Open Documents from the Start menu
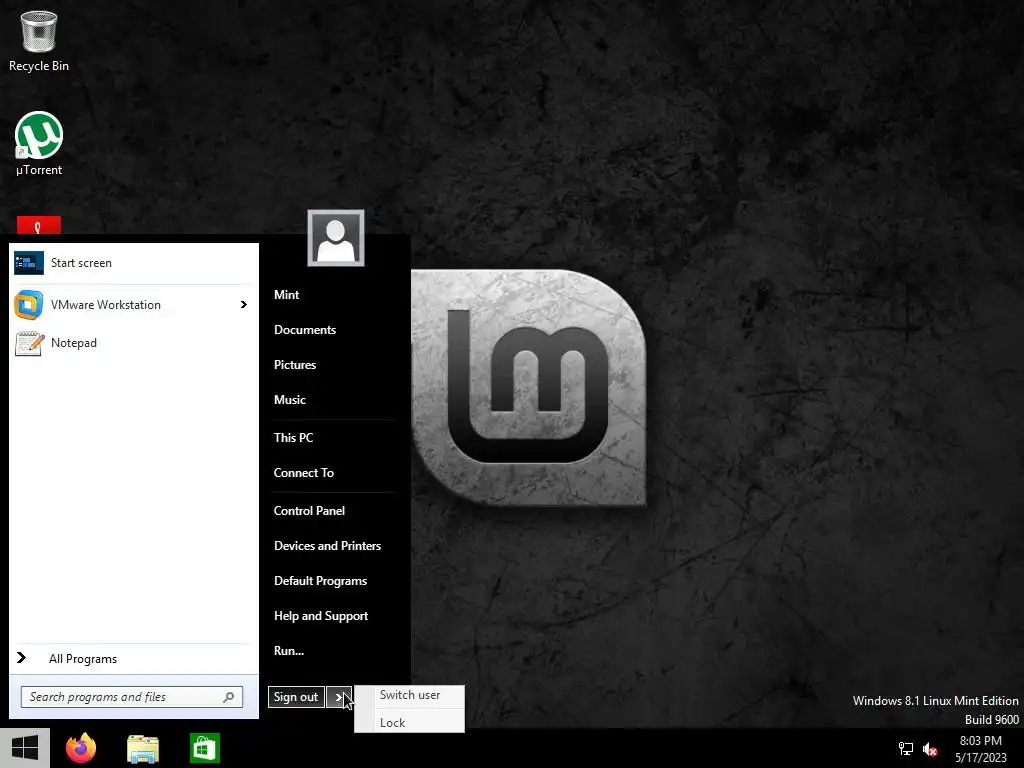This screenshot has width=1024, height=768. pyautogui.click(x=305, y=330)
